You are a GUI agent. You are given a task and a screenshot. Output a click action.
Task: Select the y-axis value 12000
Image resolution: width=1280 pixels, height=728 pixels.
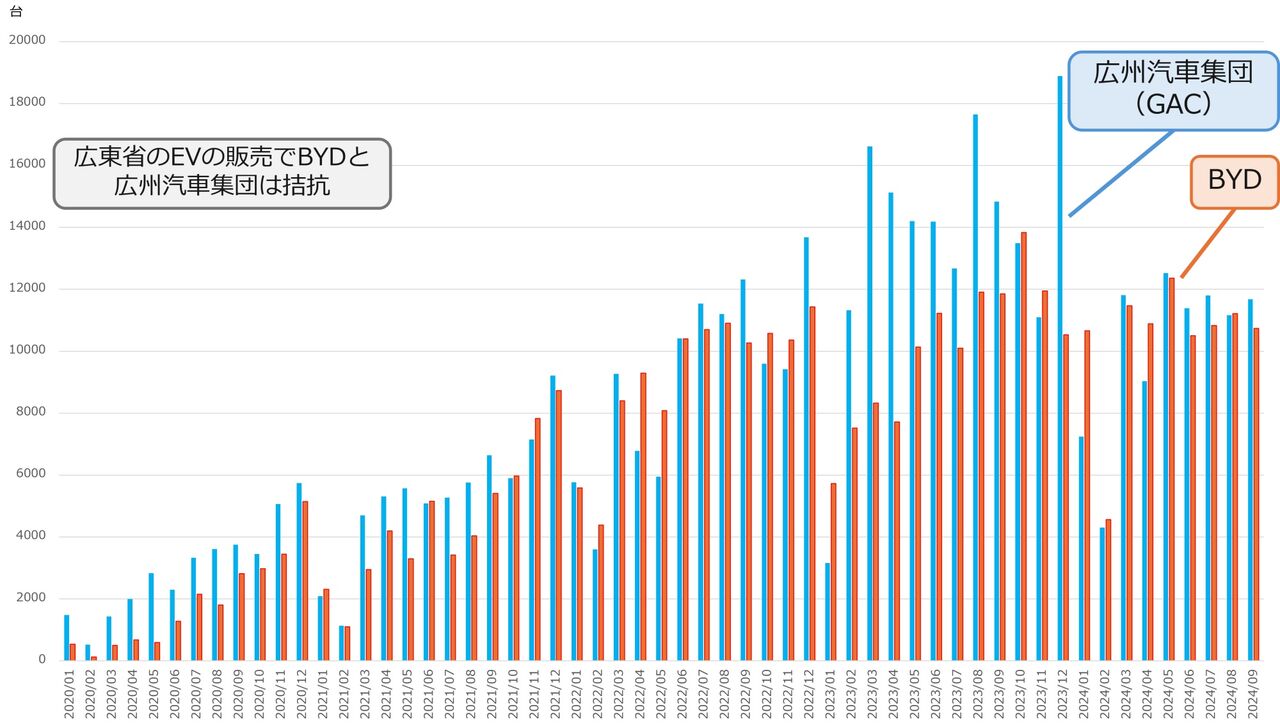(x=27, y=289)
